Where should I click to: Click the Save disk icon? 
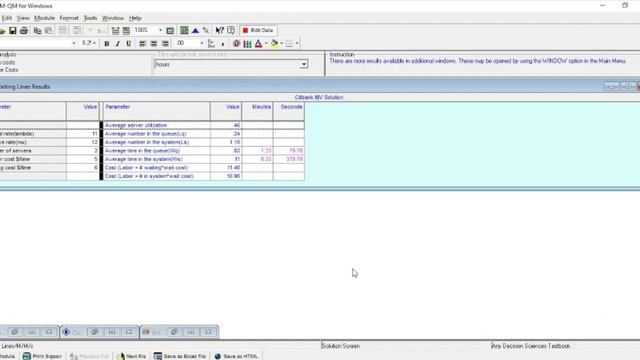pos(13,31)
